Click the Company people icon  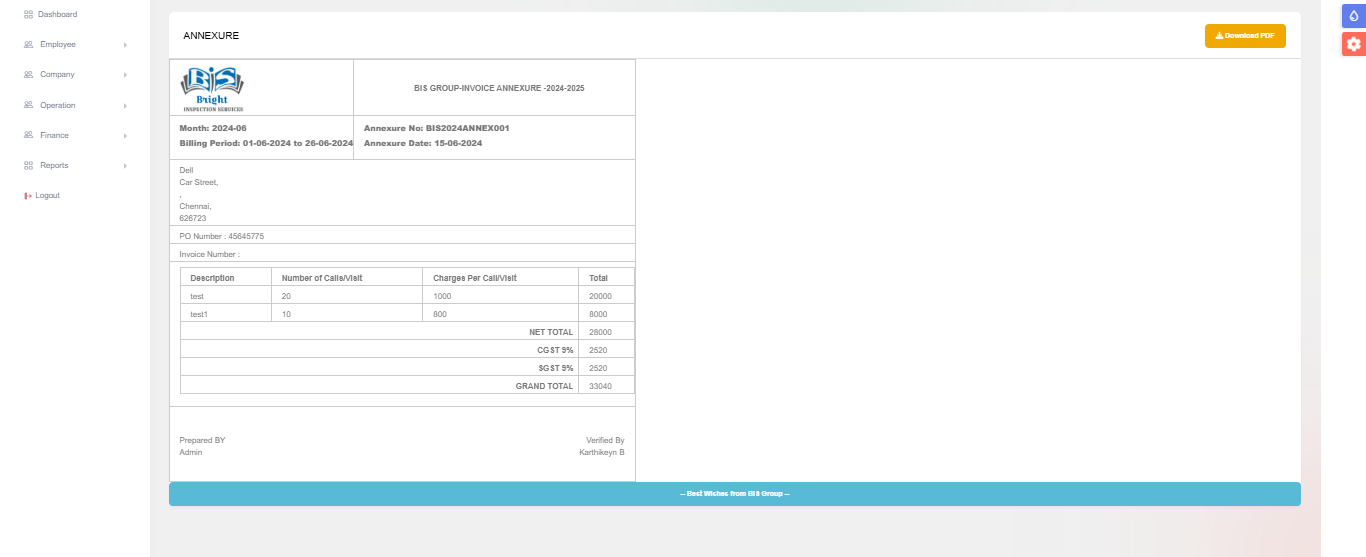click(28, 75)
